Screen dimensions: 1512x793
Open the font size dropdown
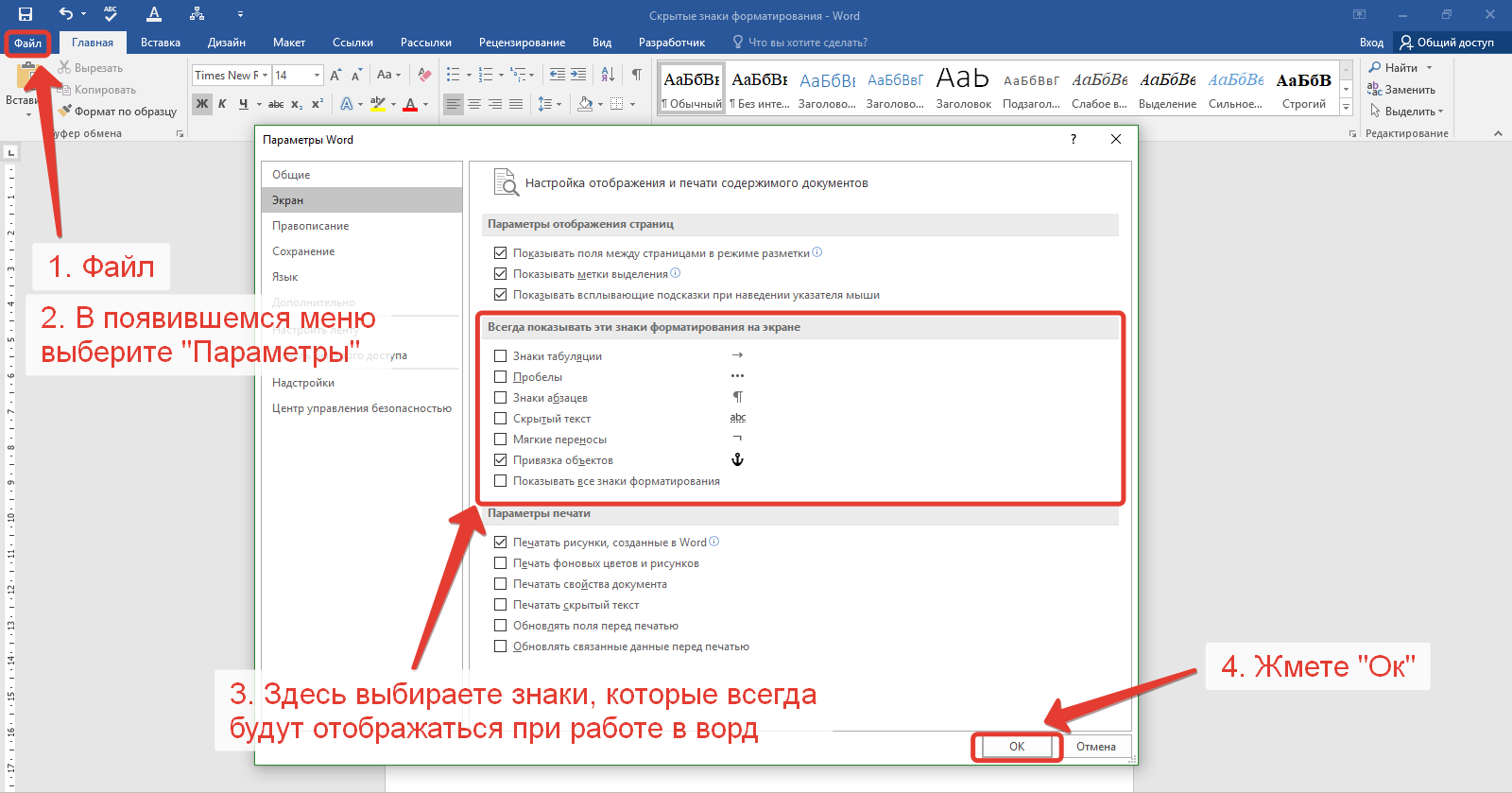pos(317,75)
